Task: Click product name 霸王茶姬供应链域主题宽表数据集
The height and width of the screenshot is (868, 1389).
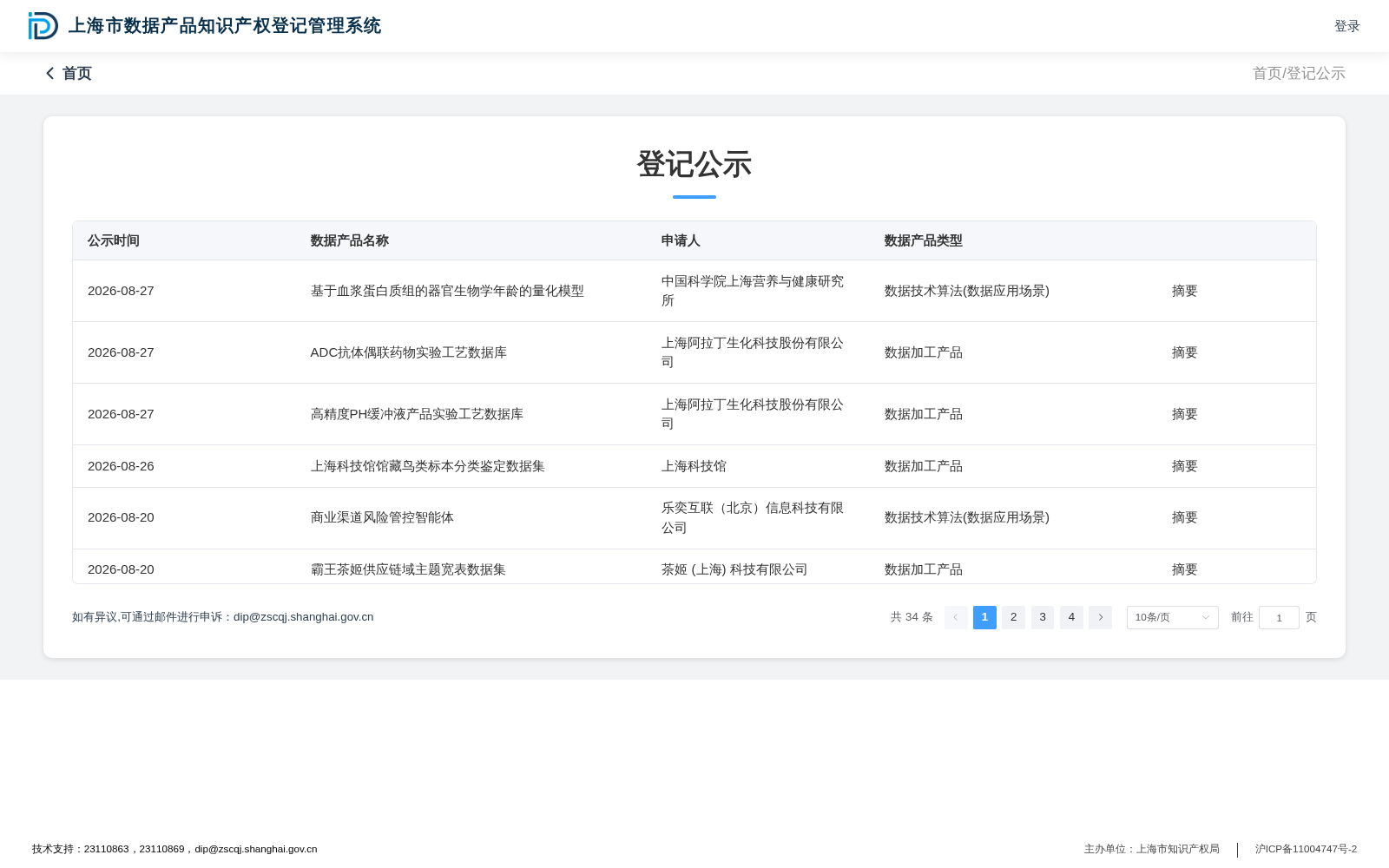Action: (408, 569)
